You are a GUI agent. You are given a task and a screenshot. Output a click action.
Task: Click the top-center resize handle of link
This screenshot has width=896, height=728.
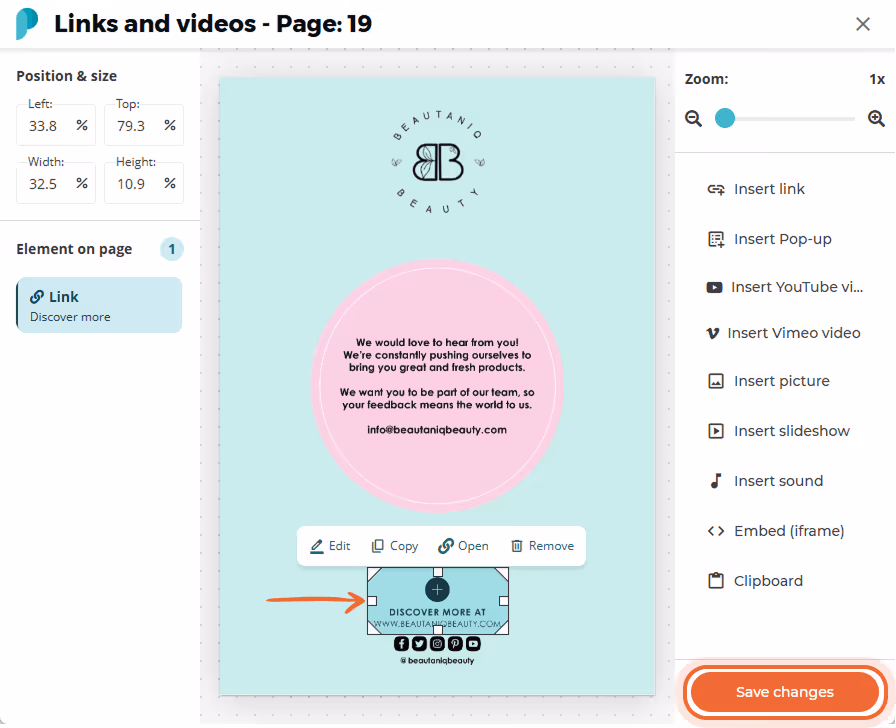(438, 572)
